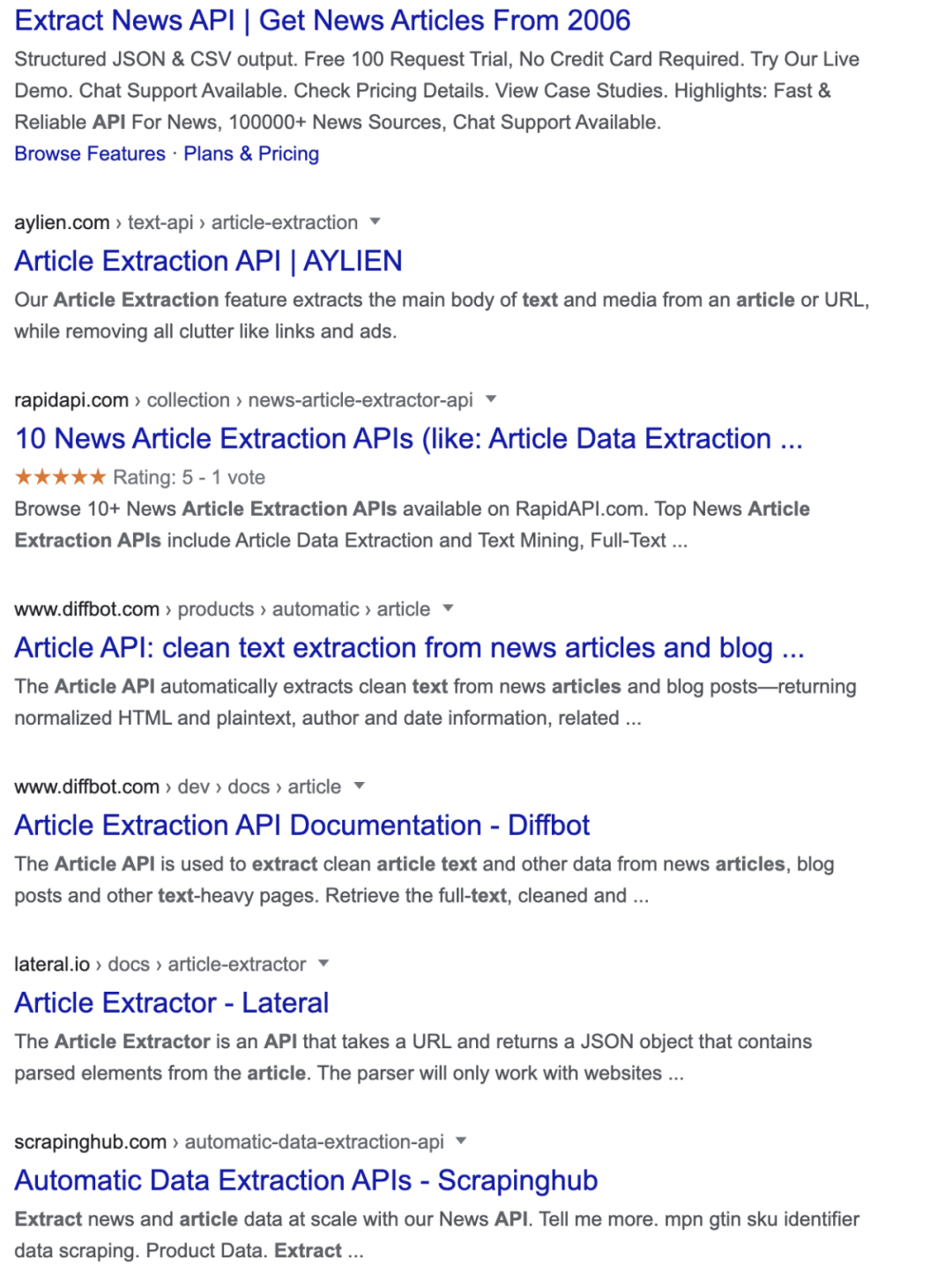Expand the dropdown arrow beside rapidapi.com URL
952x1273 pixels.
491,399
